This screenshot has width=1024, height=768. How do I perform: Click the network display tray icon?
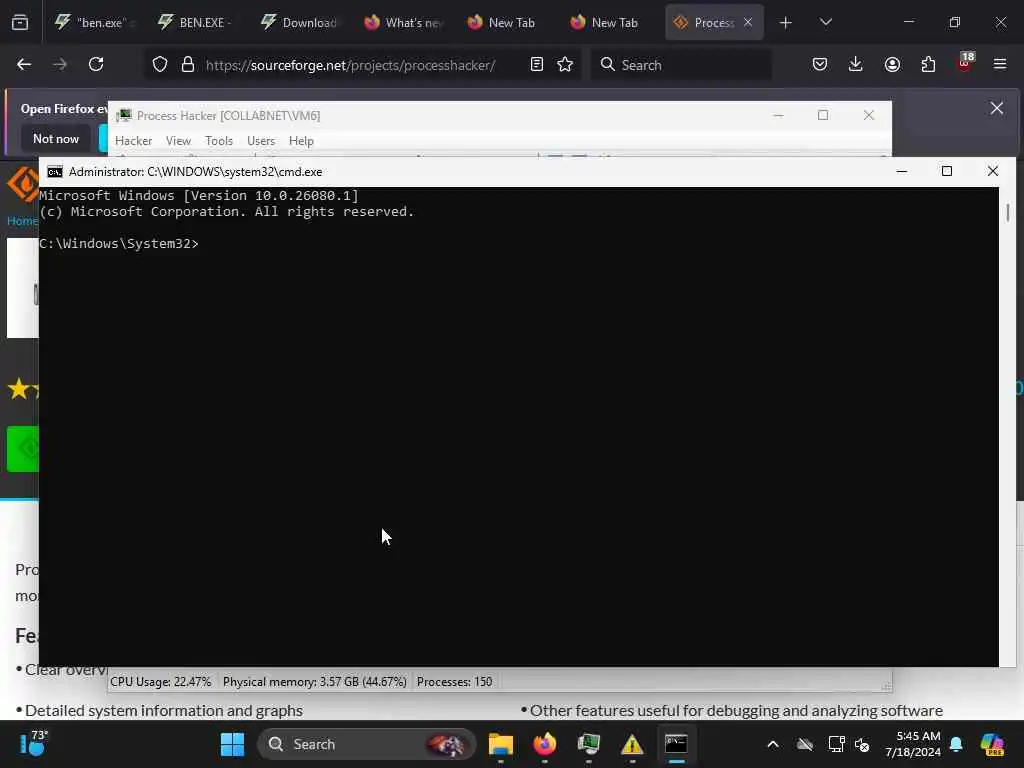[x=835, y=744]
